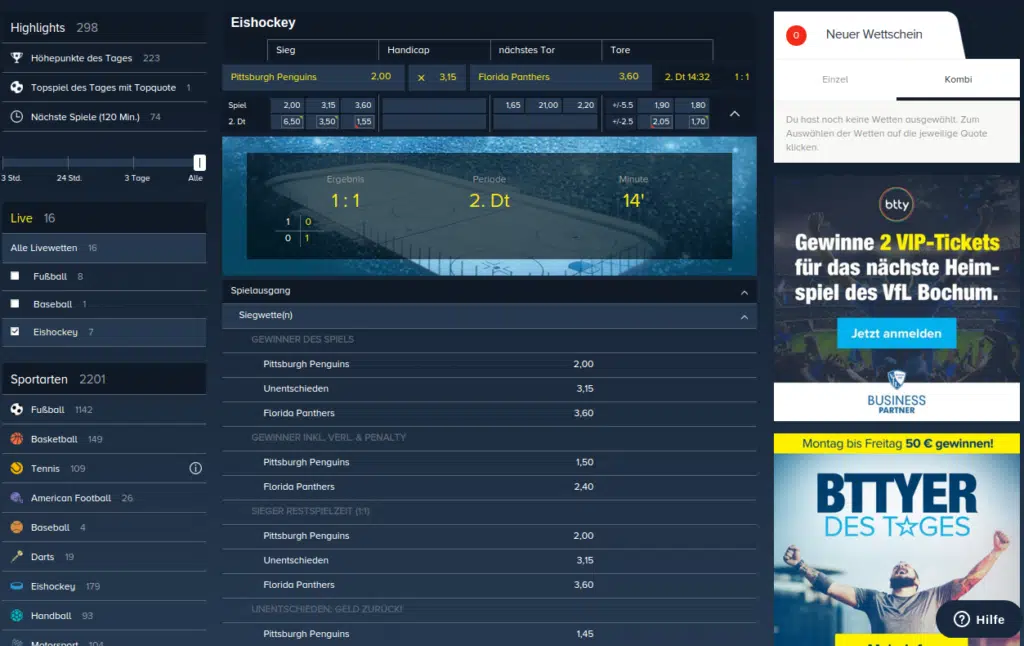
Task: Click the 2. Dt row odds 1,55
Action: [364, 121]
